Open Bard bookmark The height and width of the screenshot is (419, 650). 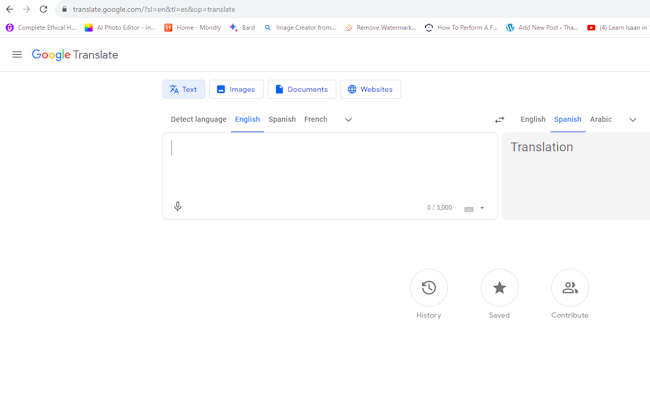pyautogui.click(x=243, y=28)
